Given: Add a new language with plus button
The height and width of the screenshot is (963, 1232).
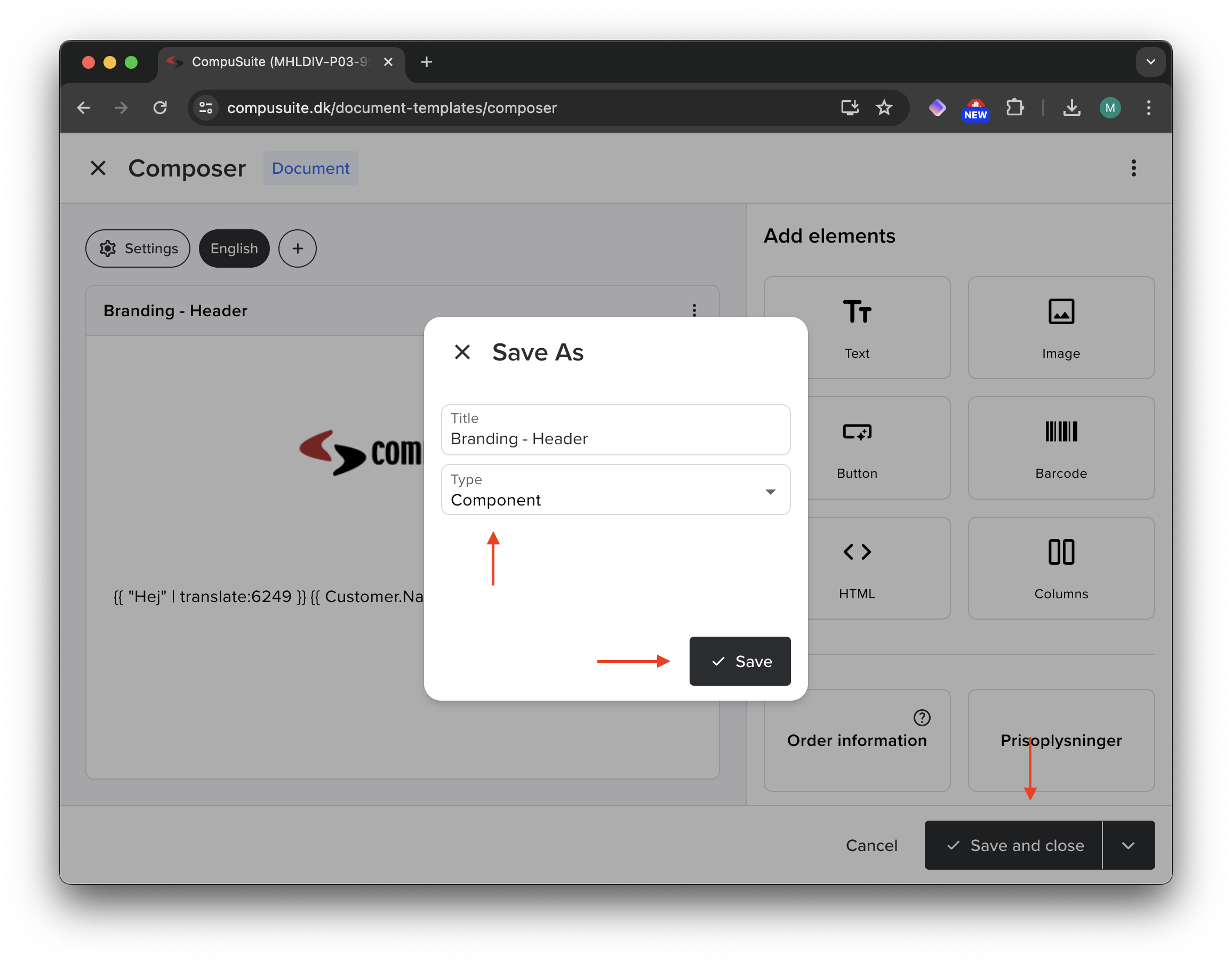Looking at the screenshot, I should pos(297,248).
